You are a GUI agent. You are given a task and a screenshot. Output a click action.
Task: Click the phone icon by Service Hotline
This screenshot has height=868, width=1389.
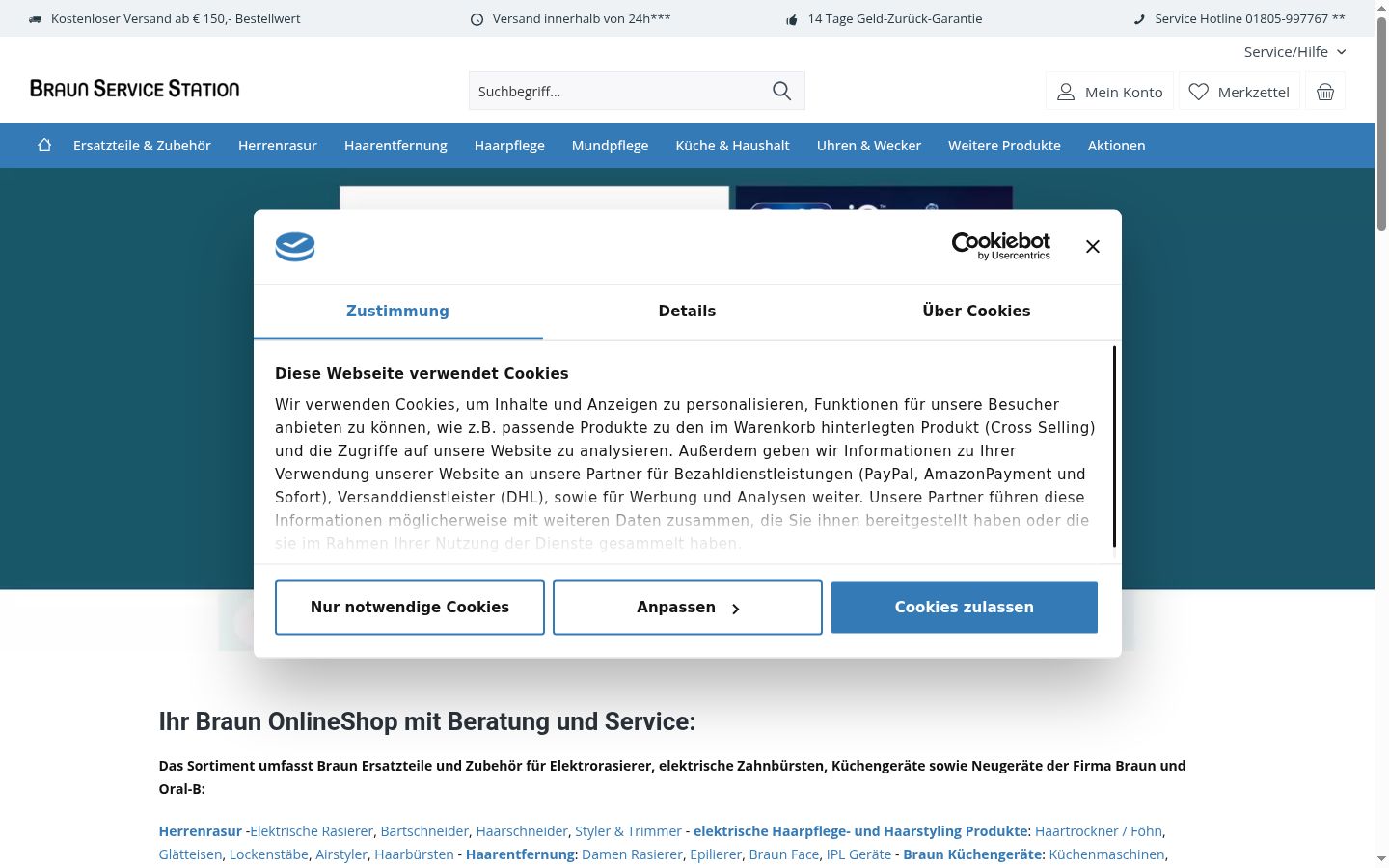(x=1139, y=19)
